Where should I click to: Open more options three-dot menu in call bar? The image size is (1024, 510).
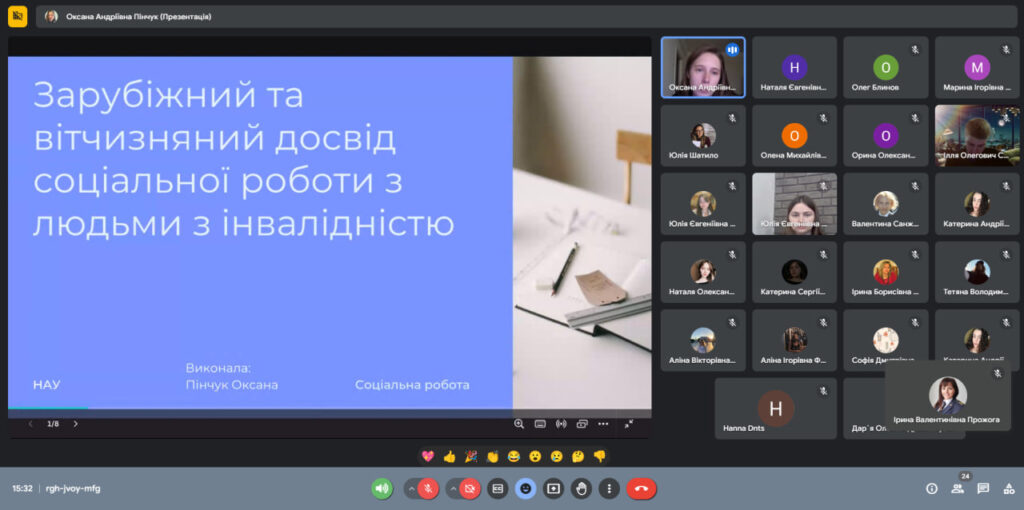pyautogui.click(x=609, y=489)
